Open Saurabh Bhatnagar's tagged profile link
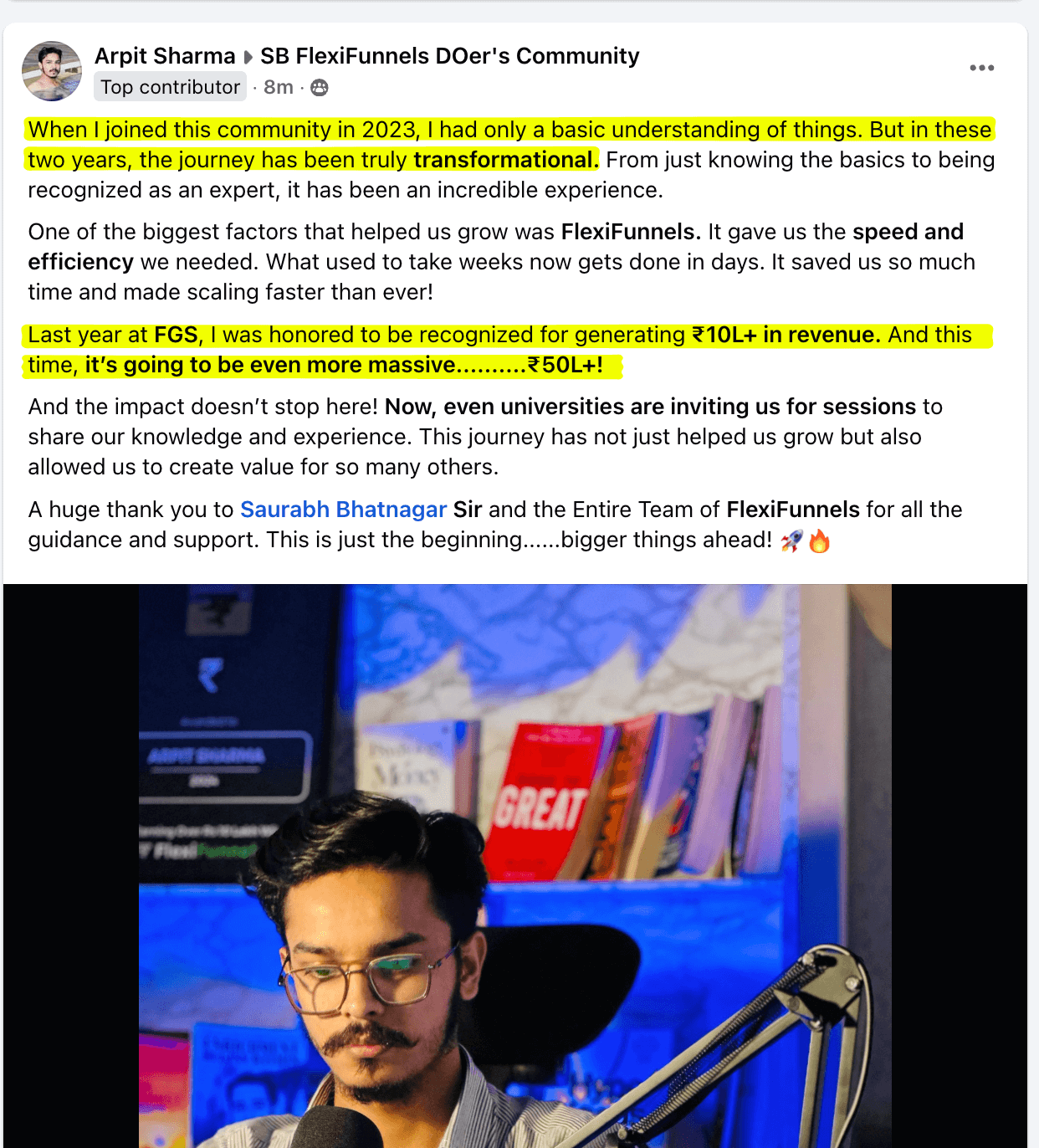Screen dimensions: 1039x1148 (344, 510)
